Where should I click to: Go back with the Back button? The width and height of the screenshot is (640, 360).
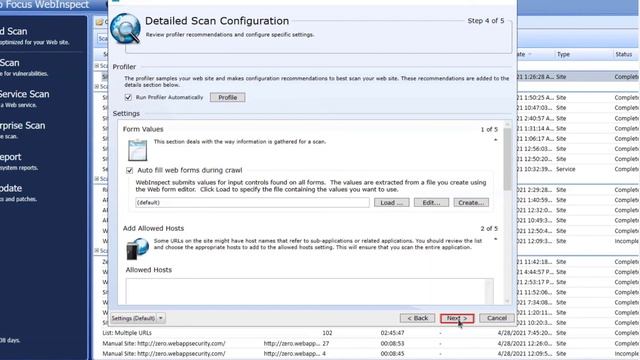click(417, 318)
